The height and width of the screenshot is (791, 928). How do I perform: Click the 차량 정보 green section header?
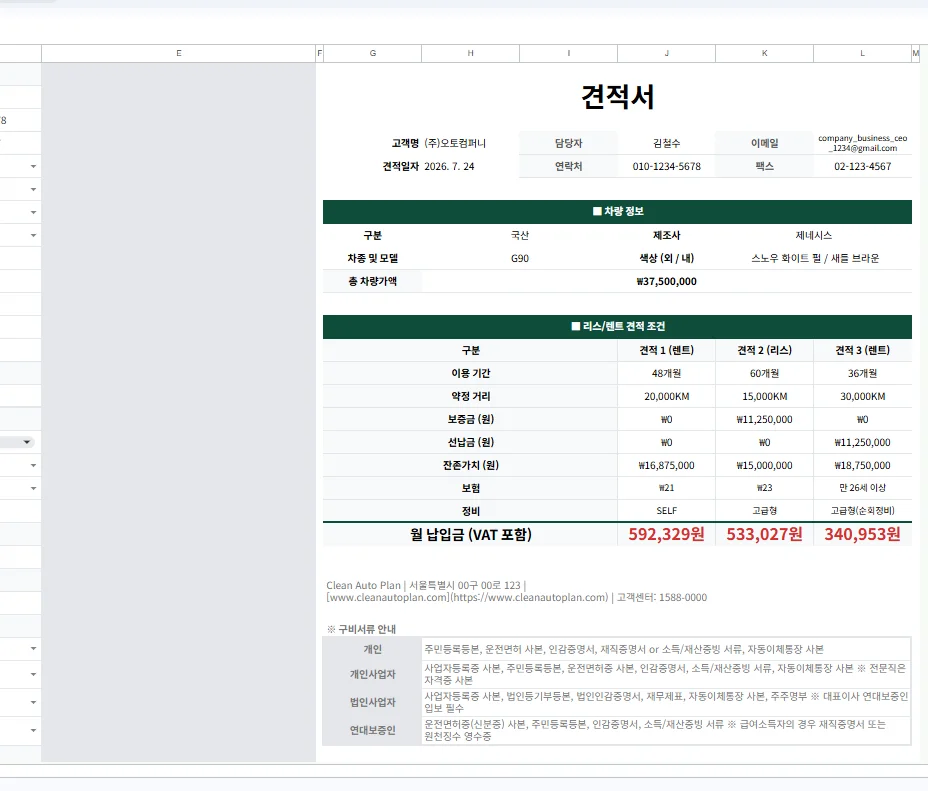617,212
